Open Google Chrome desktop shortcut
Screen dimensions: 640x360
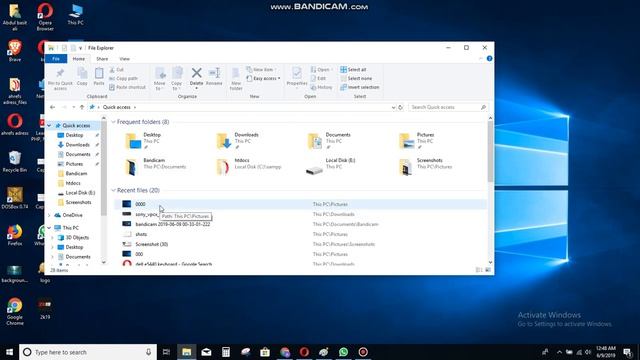(x=15, y=311)
